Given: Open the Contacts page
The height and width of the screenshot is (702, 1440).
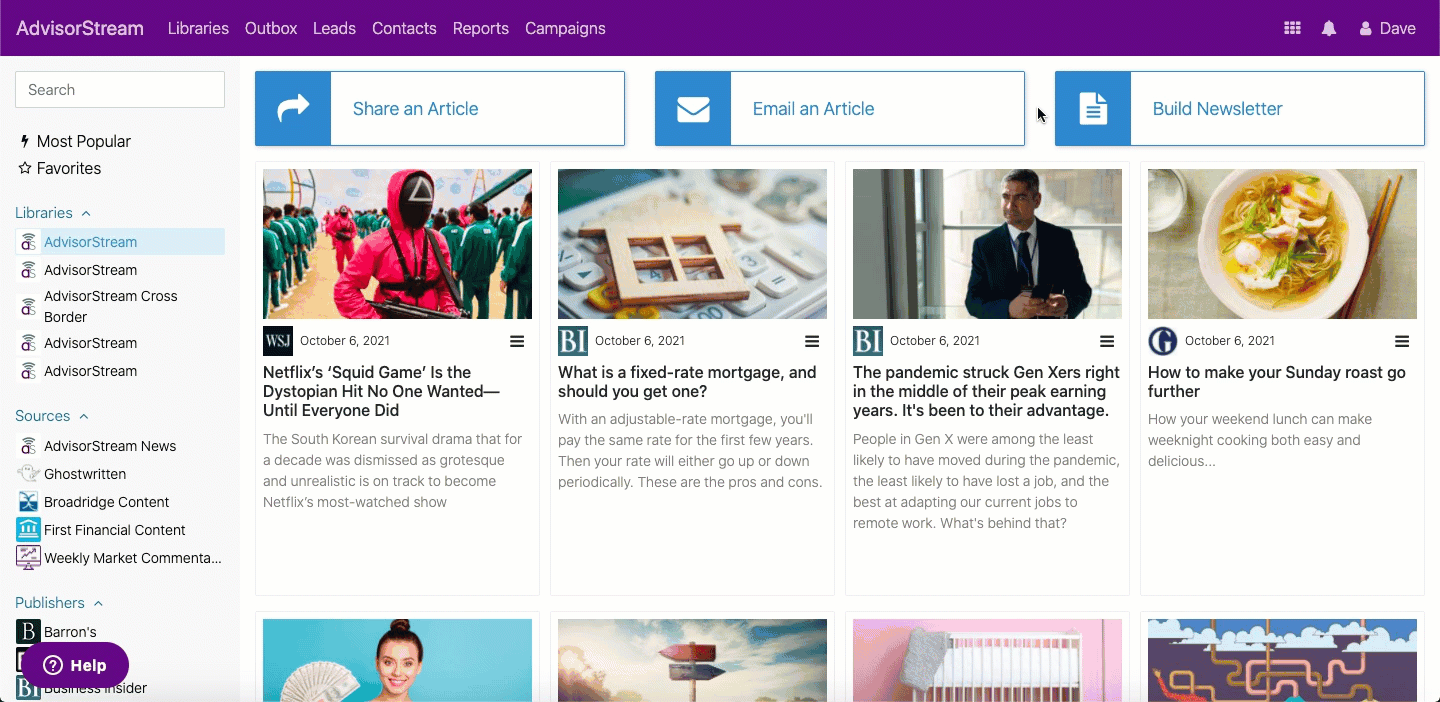Looking at the screenshot, I should pyautogui.click(x=404, y=28).
